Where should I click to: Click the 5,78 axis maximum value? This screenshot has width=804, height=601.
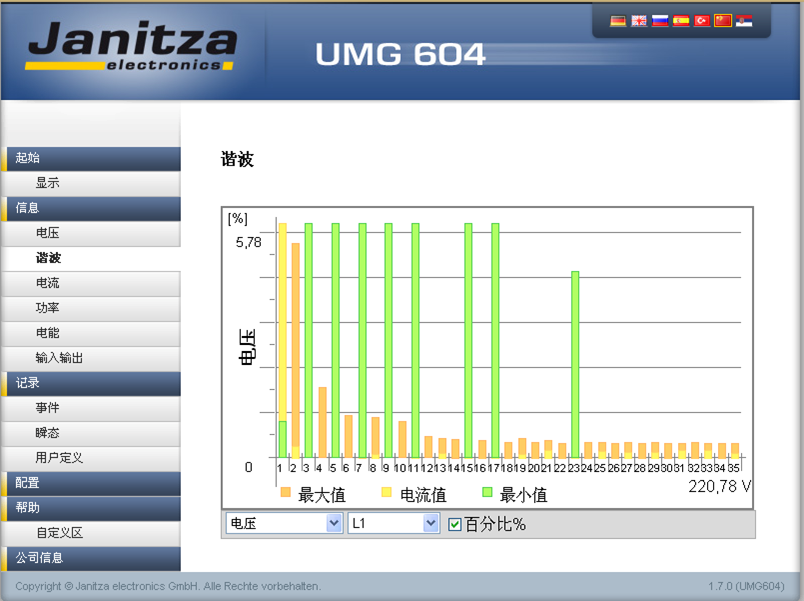pyautogui.click(x=249, y=243)
